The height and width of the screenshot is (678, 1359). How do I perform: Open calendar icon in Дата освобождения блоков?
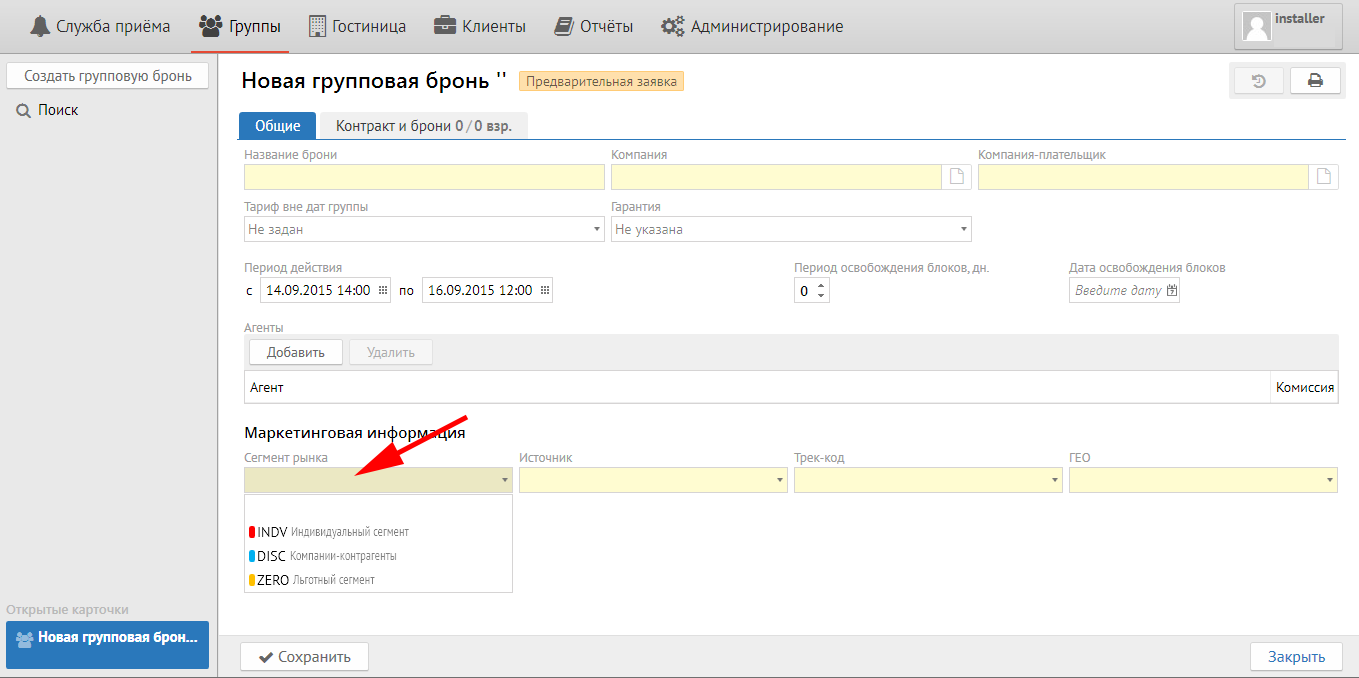1172,290
